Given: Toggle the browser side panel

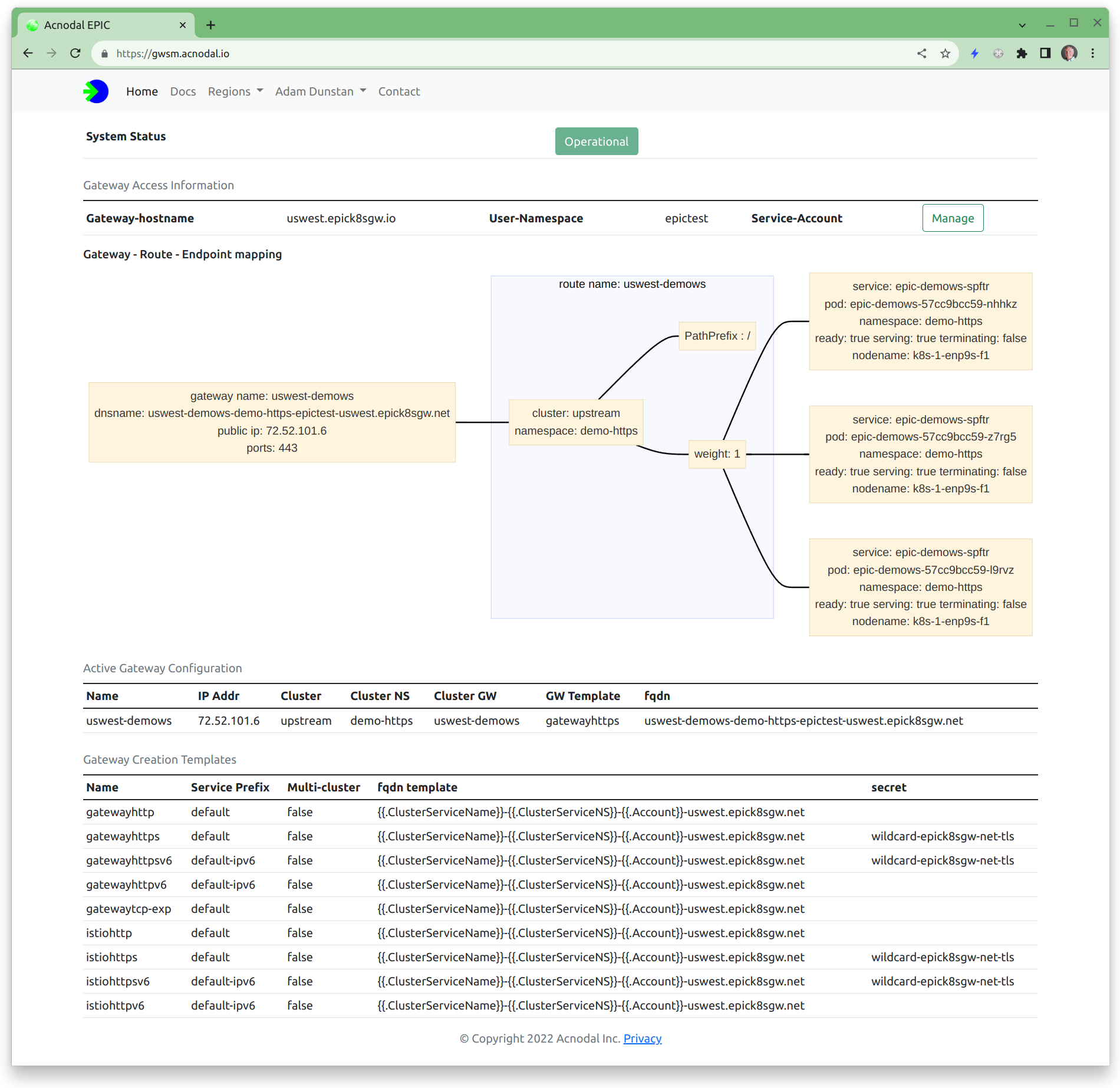Looking at the screenshot, I should (x=1046, y=54).
